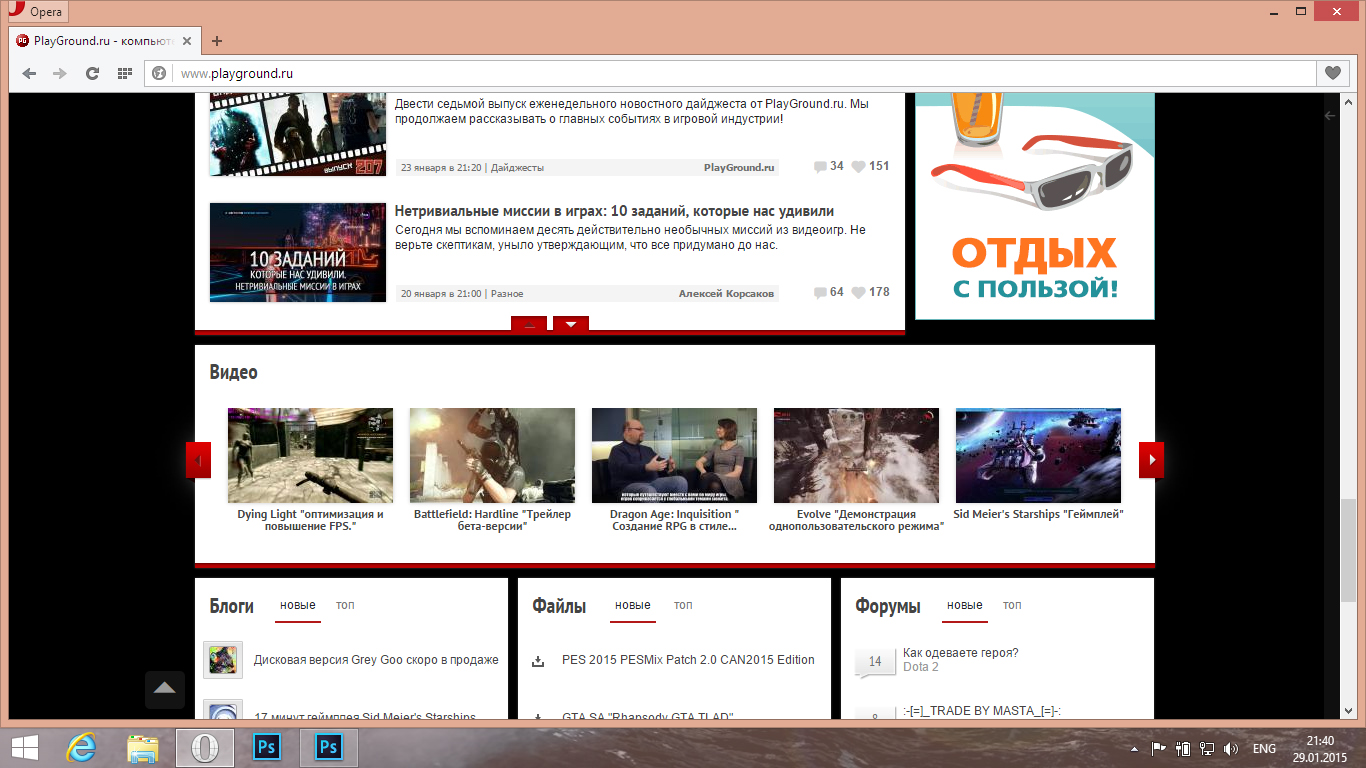Open forum thread "Как одеваете героя?"
The width and height of the screenshot is (1366, 768).
click(961, 653)
